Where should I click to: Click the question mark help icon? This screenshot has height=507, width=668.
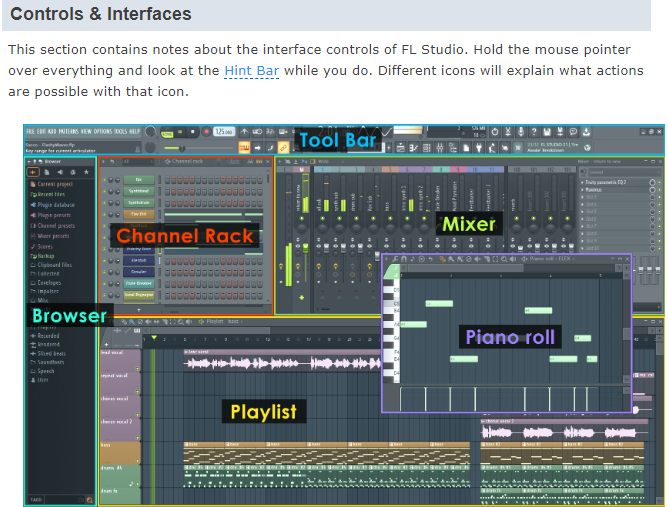[x=534, y=132]
